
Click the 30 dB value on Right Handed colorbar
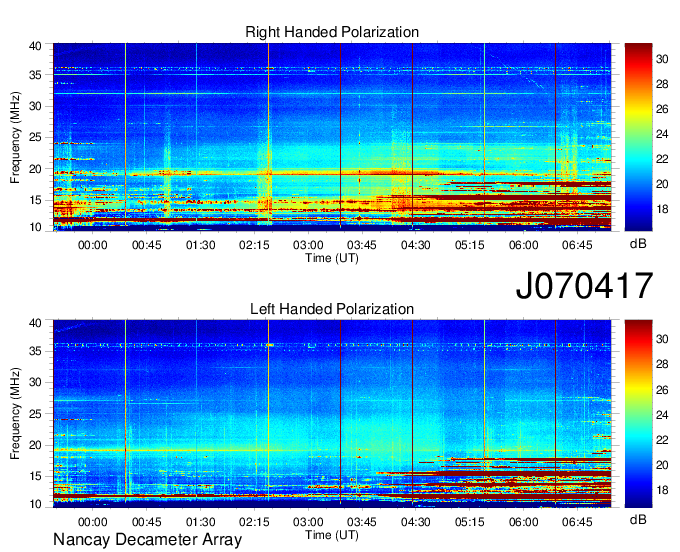click(x=662, y=59)
